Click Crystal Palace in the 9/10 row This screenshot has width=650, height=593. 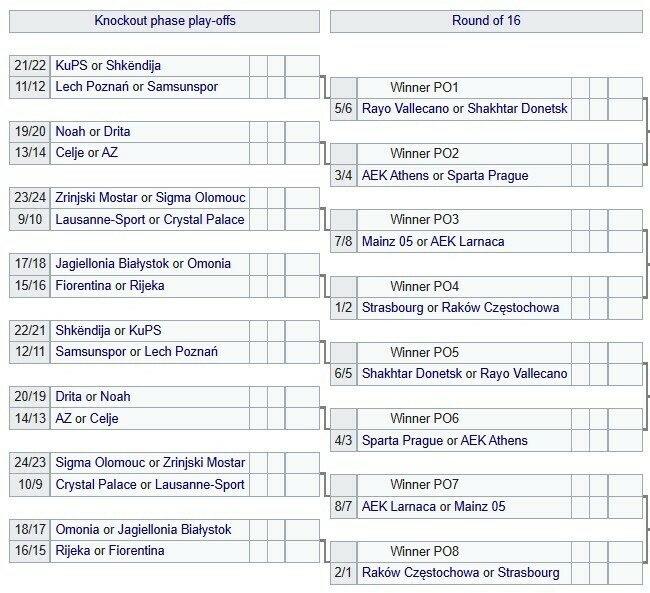[x=200, y=219]
